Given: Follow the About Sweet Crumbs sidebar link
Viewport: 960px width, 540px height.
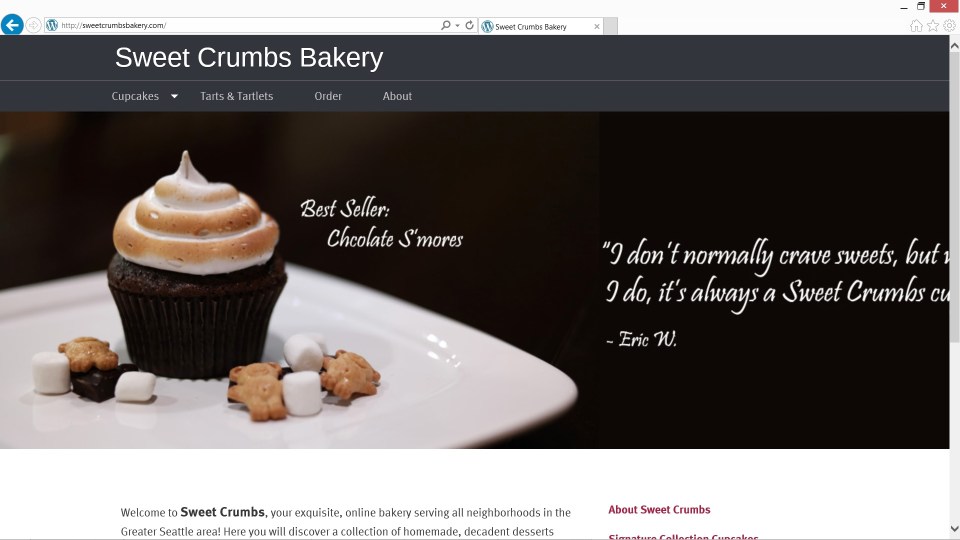Looking at the screenshot, I should (x=659, y=509).
